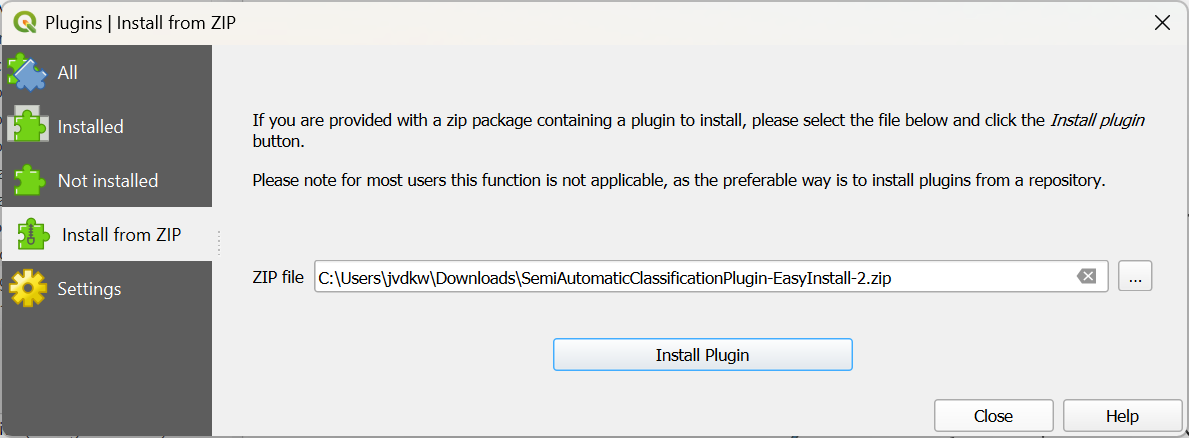Close the Plugins dialog window with the X

coord(1162,22)
